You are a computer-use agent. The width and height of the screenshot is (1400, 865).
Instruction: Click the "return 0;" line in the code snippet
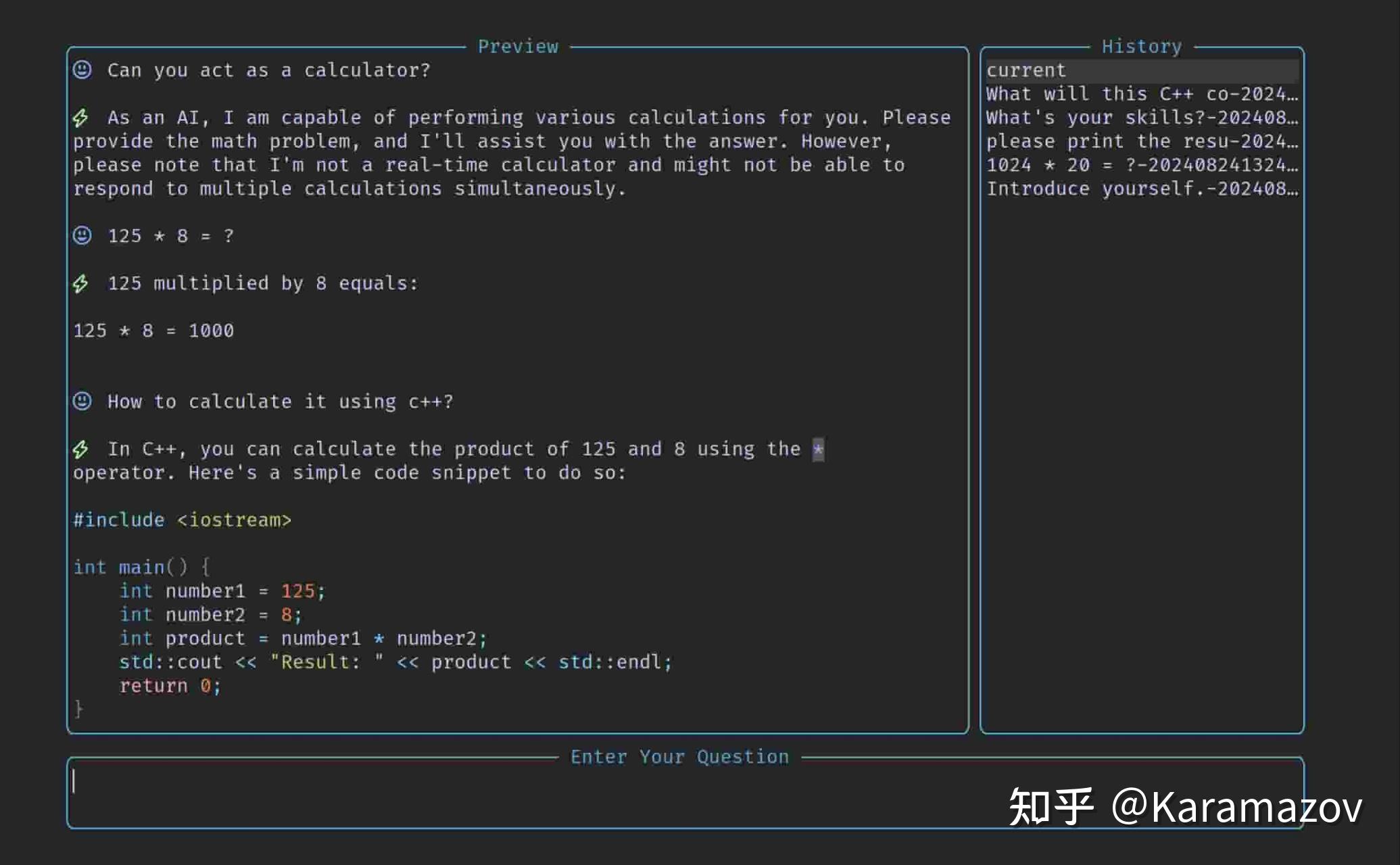click(170, 685)
